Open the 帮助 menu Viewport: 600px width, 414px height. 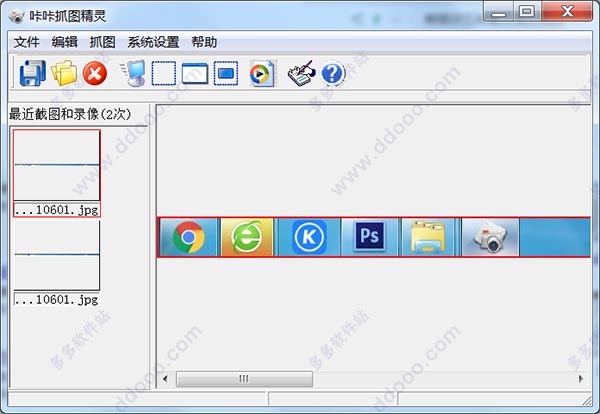[x=204, y=42]
